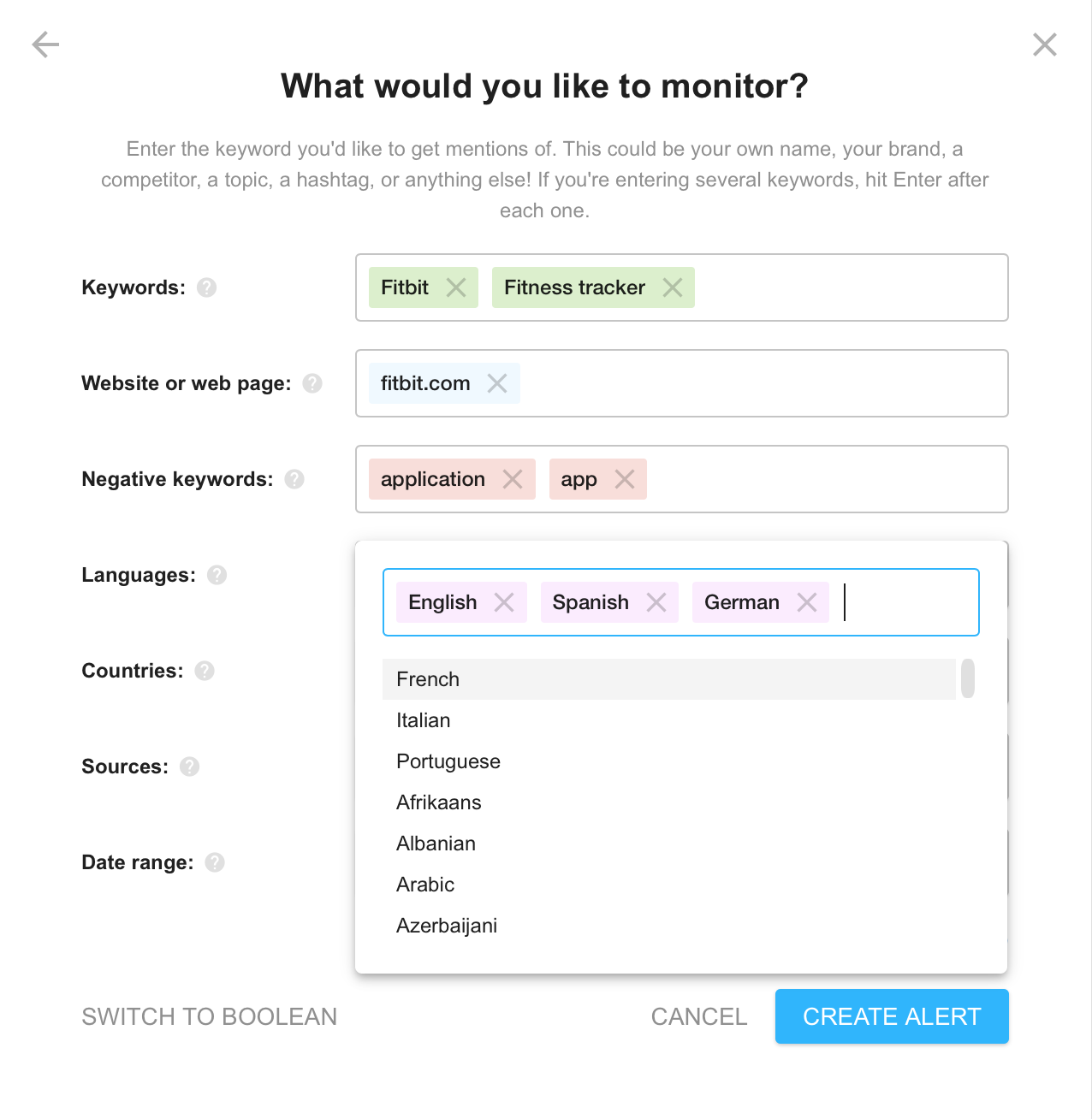Remove the fitbit.com website tag
1092x1119 pixels.
click(x=497, y=383)
